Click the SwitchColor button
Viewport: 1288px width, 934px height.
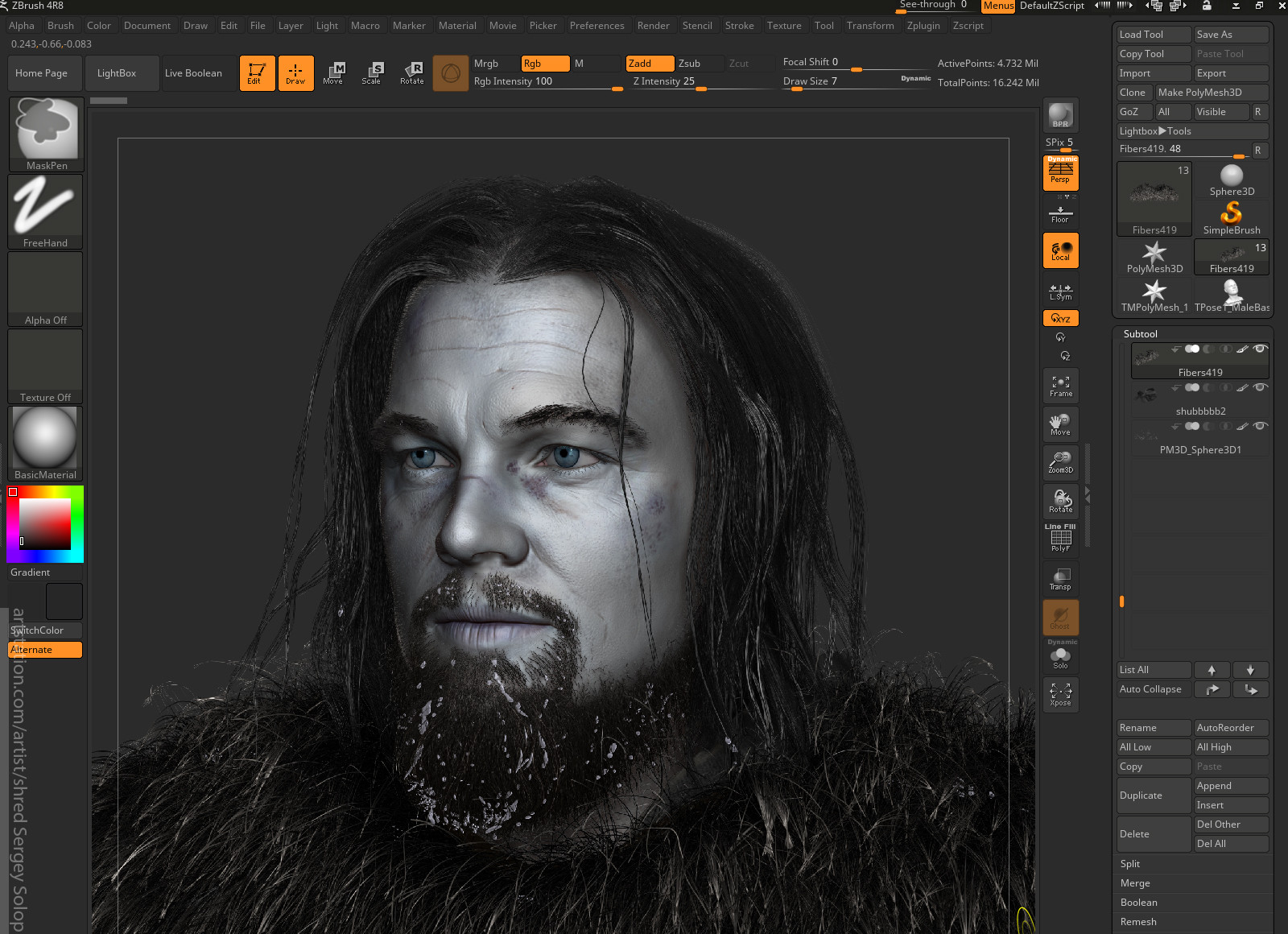(45, 630)
